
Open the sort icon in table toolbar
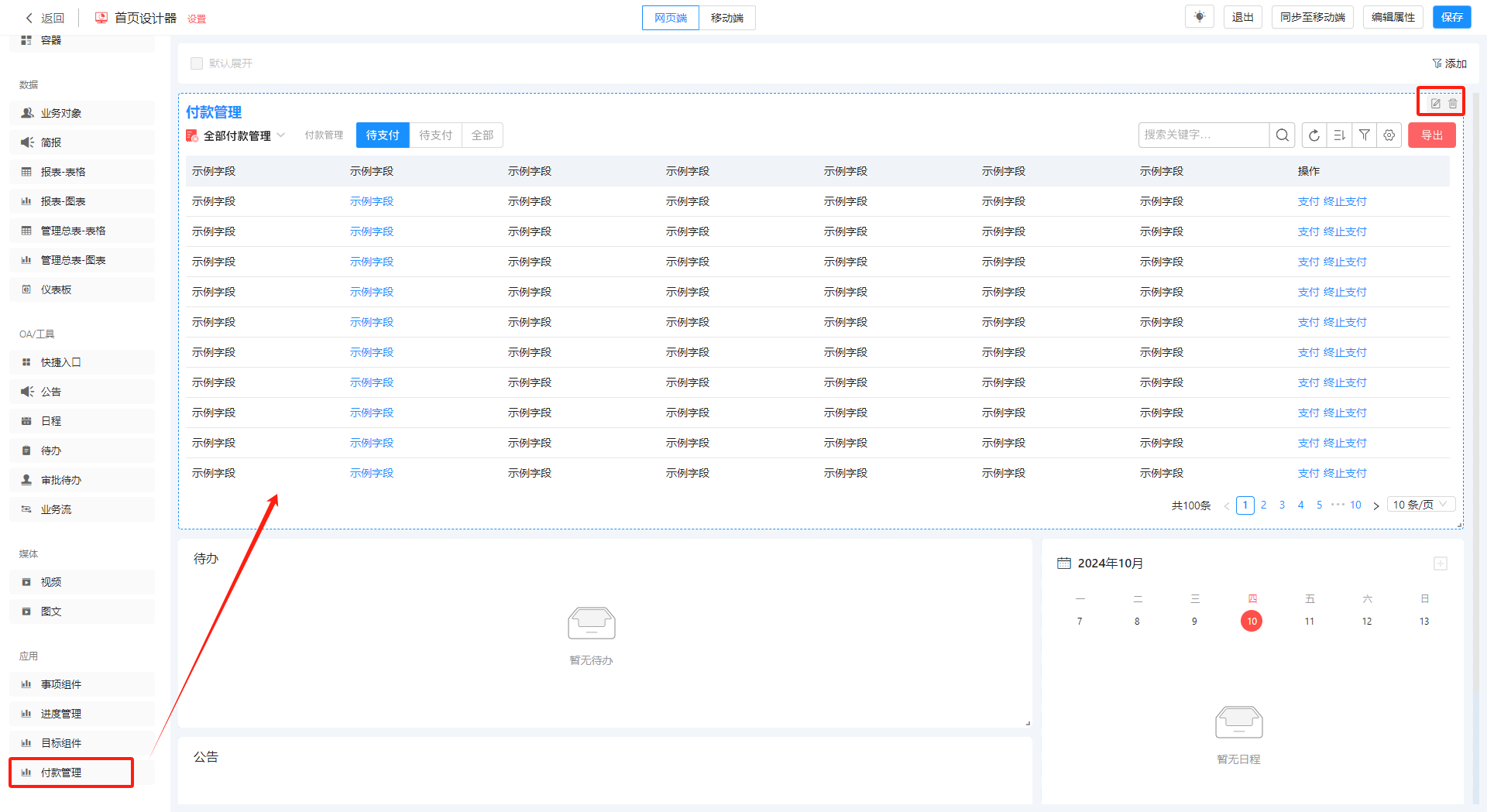point(1339,135)
